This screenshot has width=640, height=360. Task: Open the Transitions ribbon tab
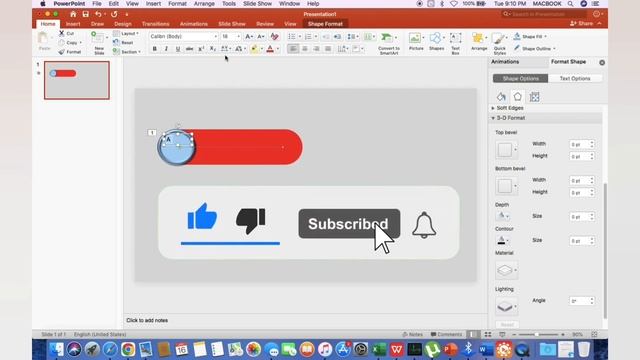pyautogui.click(x=156, y=24)
